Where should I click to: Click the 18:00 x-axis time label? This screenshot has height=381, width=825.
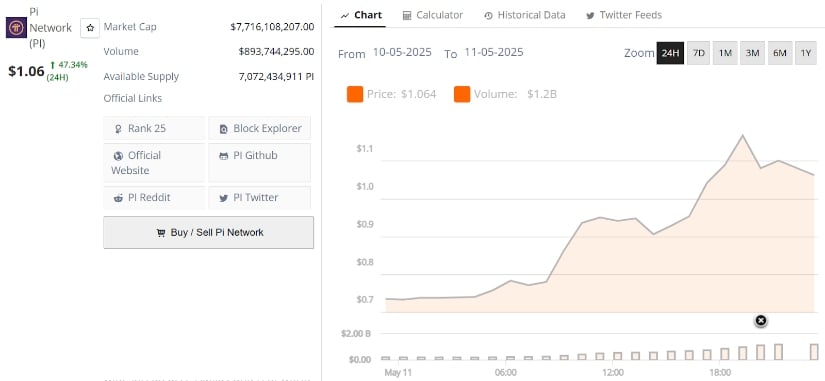[x=720, y=373]
